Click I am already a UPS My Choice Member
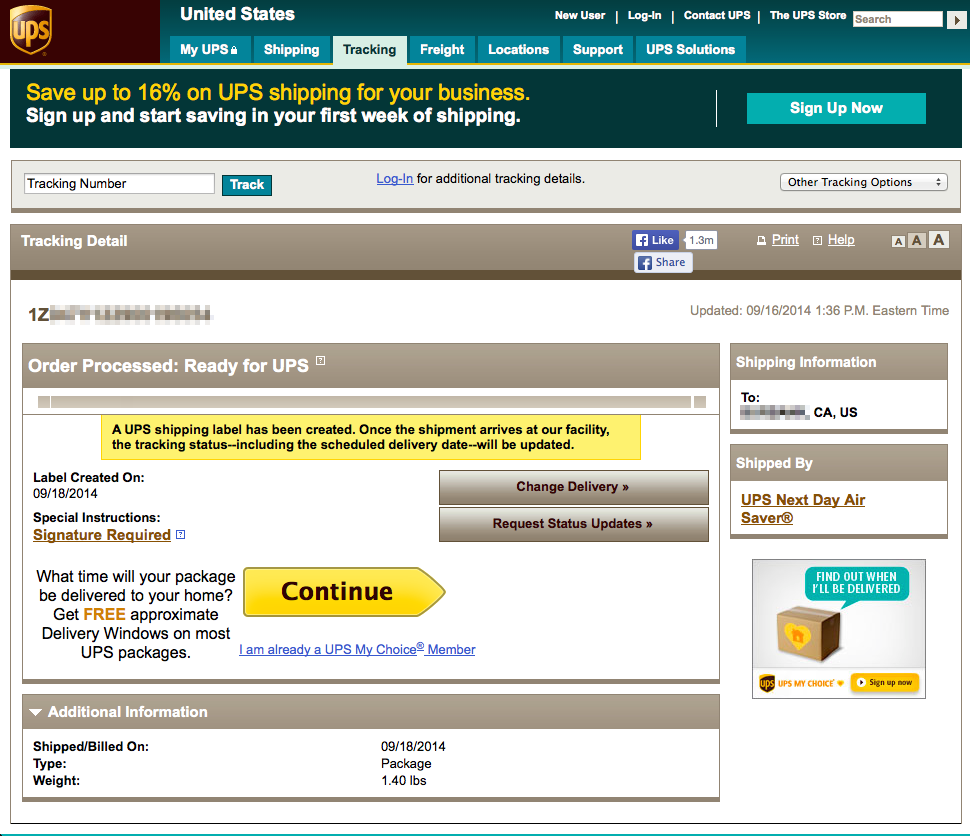The height and width of the screenshot is (836, 970). (357, 649)
